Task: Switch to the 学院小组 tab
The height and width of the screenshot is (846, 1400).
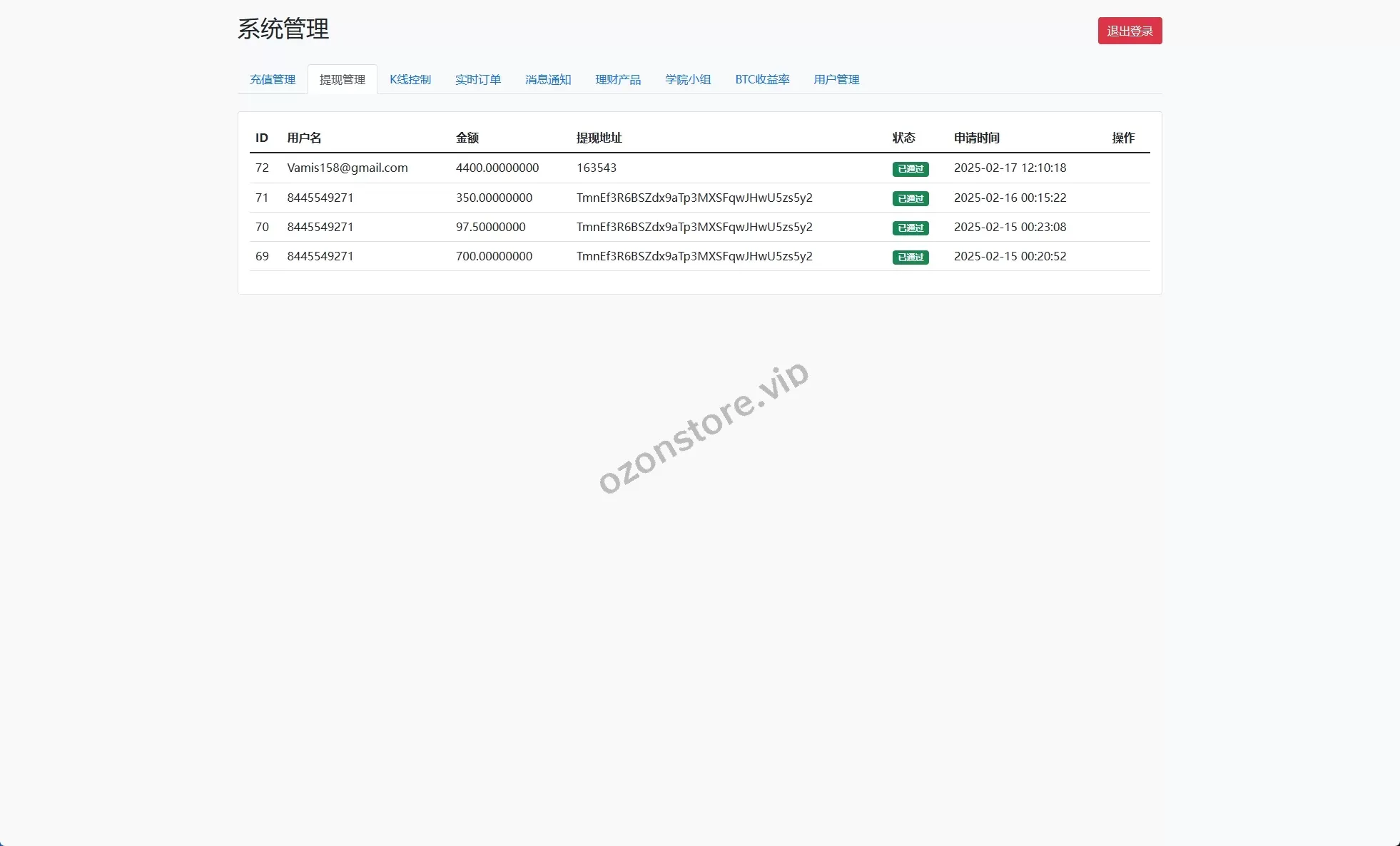Action: [x=687, y=79]
